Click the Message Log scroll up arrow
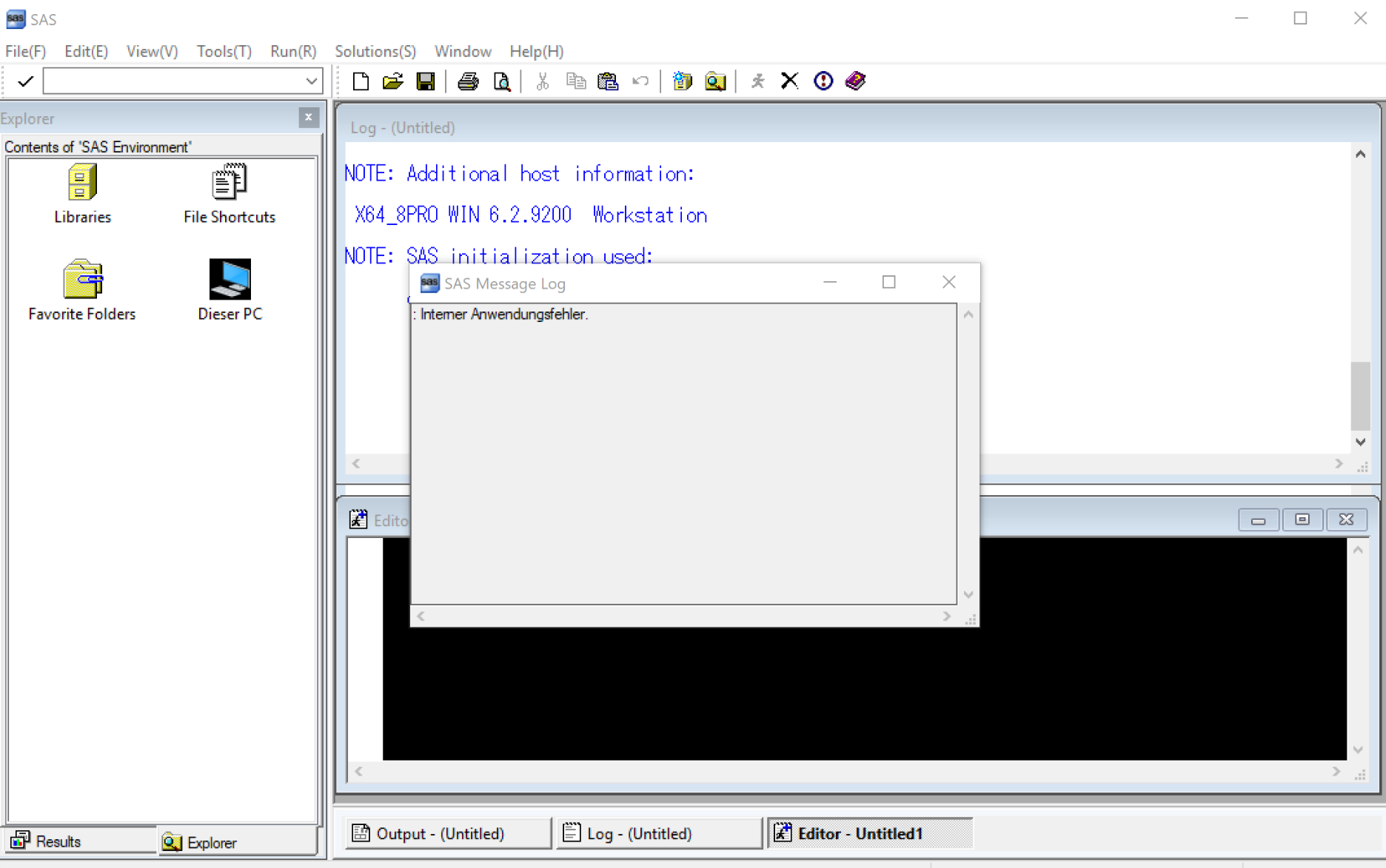Screen dimensions: 1386x868 click(968, 314)
